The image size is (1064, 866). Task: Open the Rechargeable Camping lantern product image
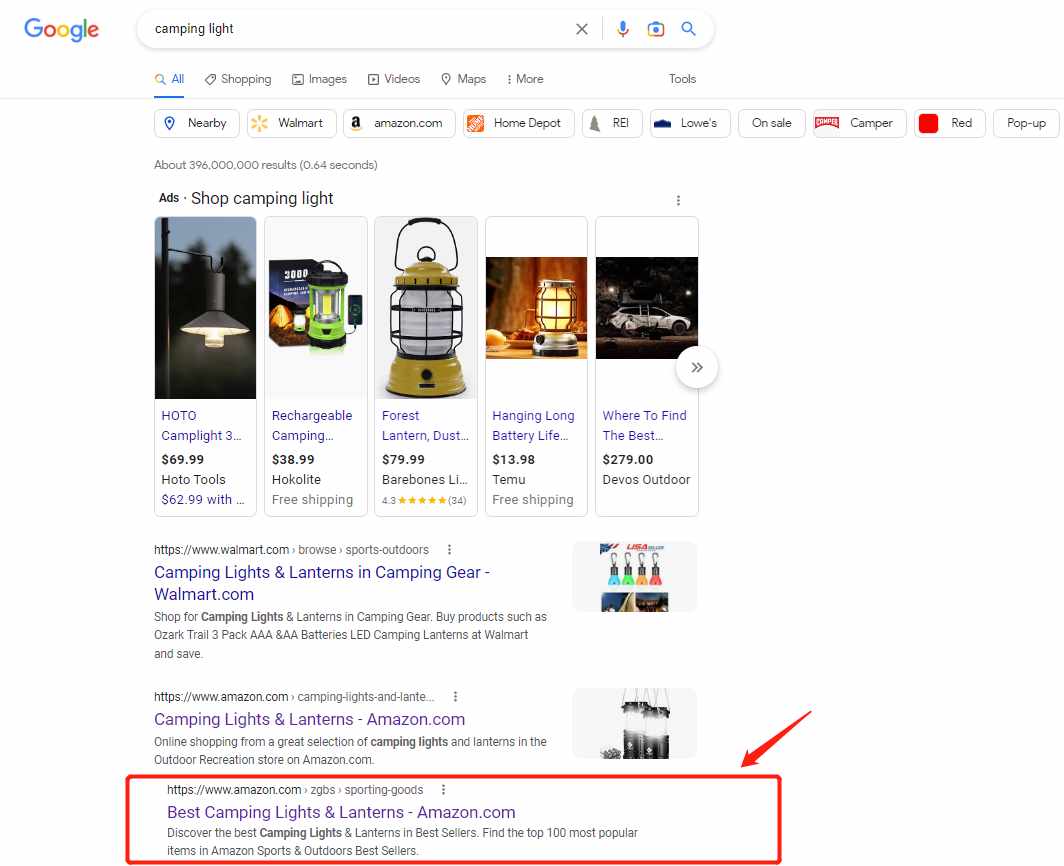pyautogui.click(x=316, y=307)
